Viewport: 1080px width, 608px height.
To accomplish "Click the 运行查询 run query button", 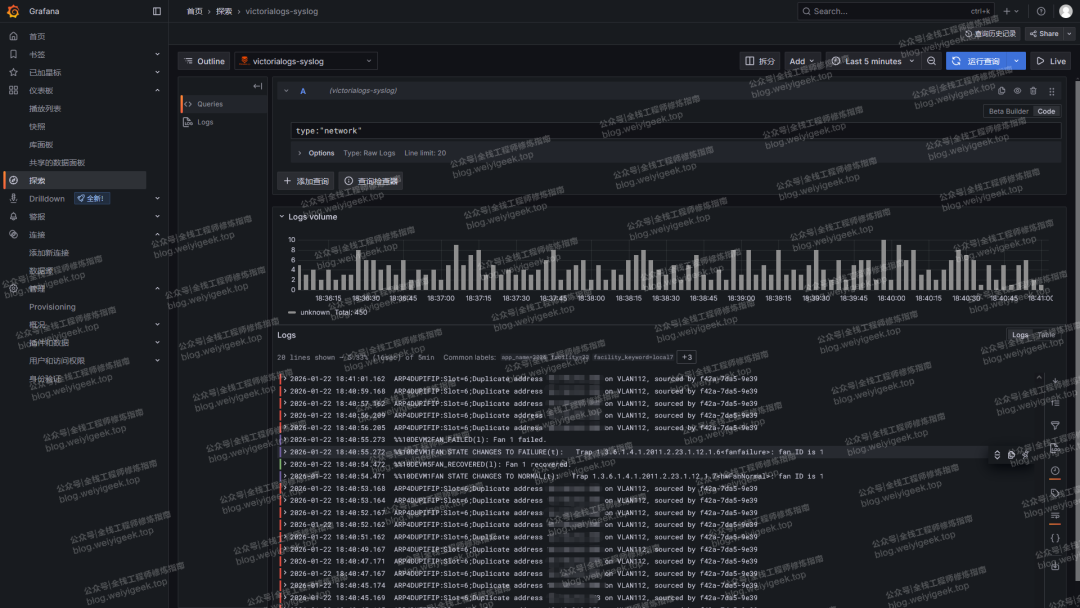I will 977,61.
